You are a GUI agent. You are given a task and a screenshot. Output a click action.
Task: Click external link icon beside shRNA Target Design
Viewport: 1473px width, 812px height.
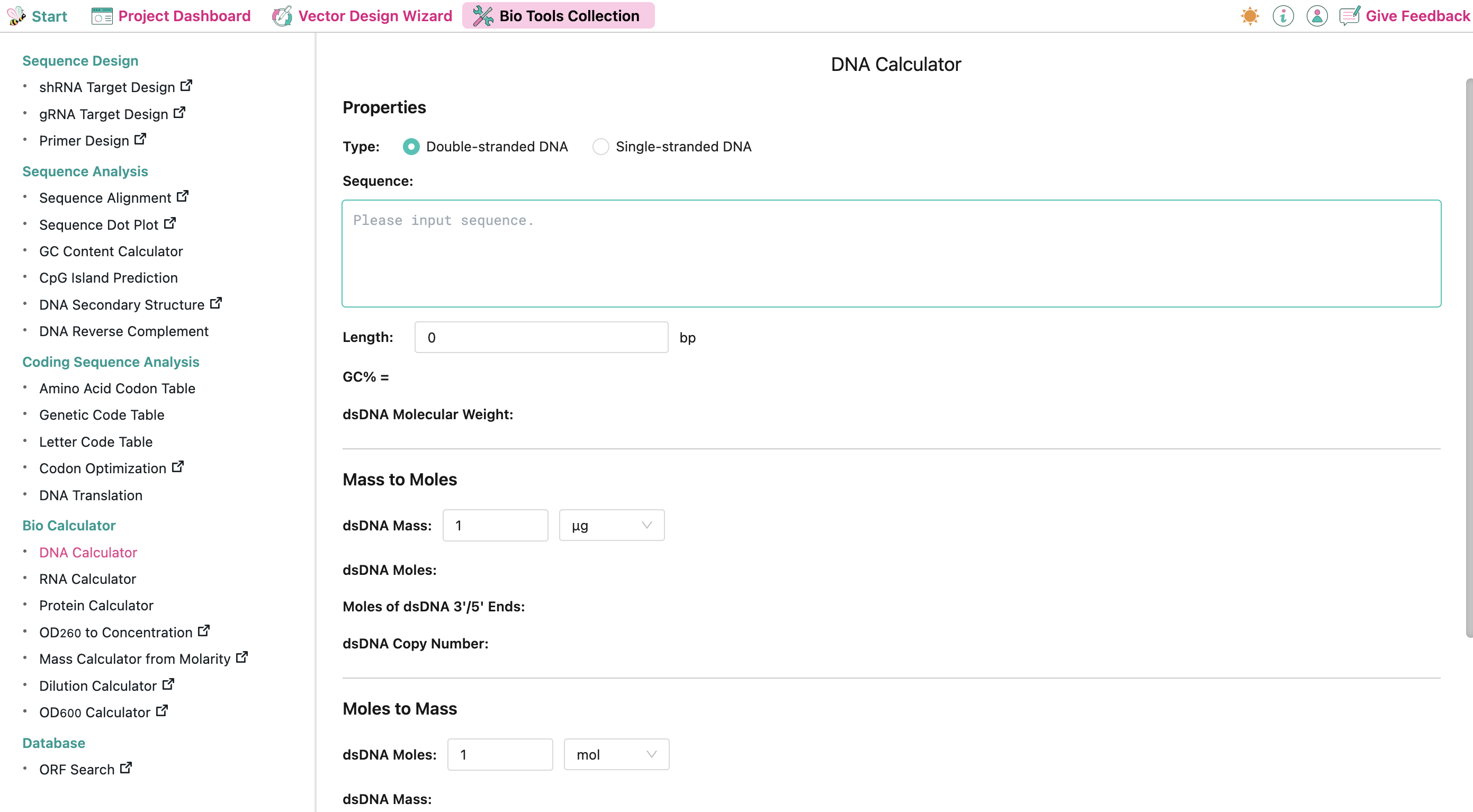186,86
